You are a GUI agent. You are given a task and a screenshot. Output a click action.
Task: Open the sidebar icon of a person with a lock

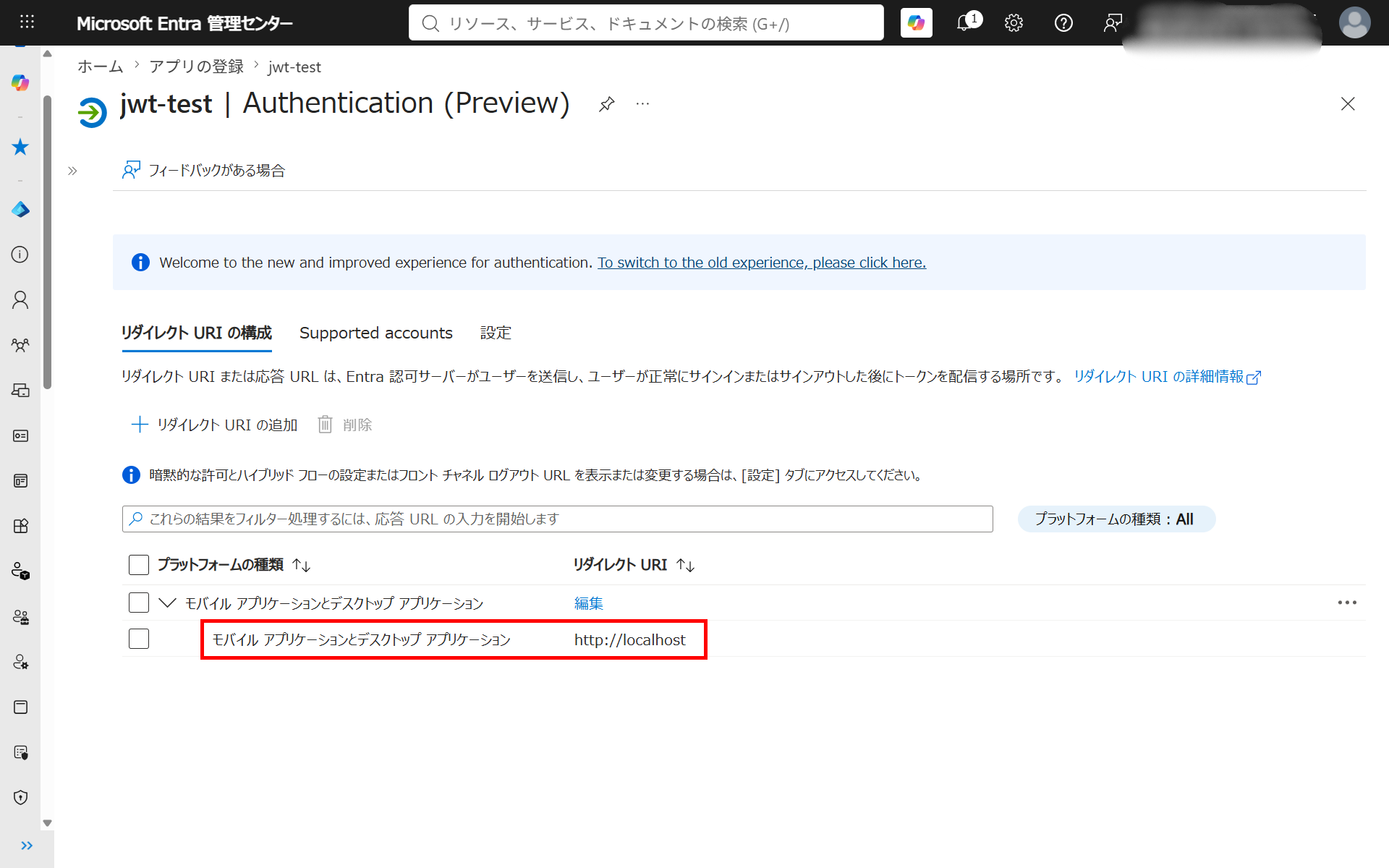point(20,571)
